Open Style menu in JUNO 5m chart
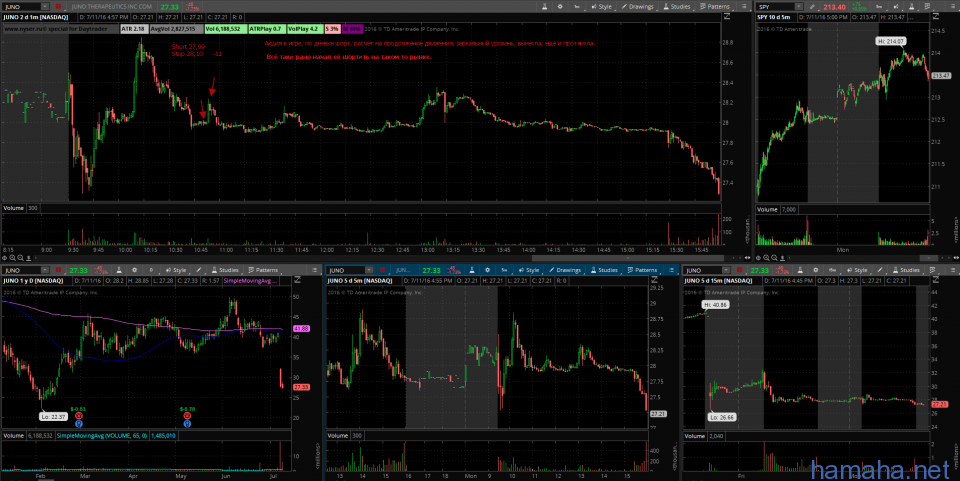This screenshot has height=481, width=960. (528, 270)
